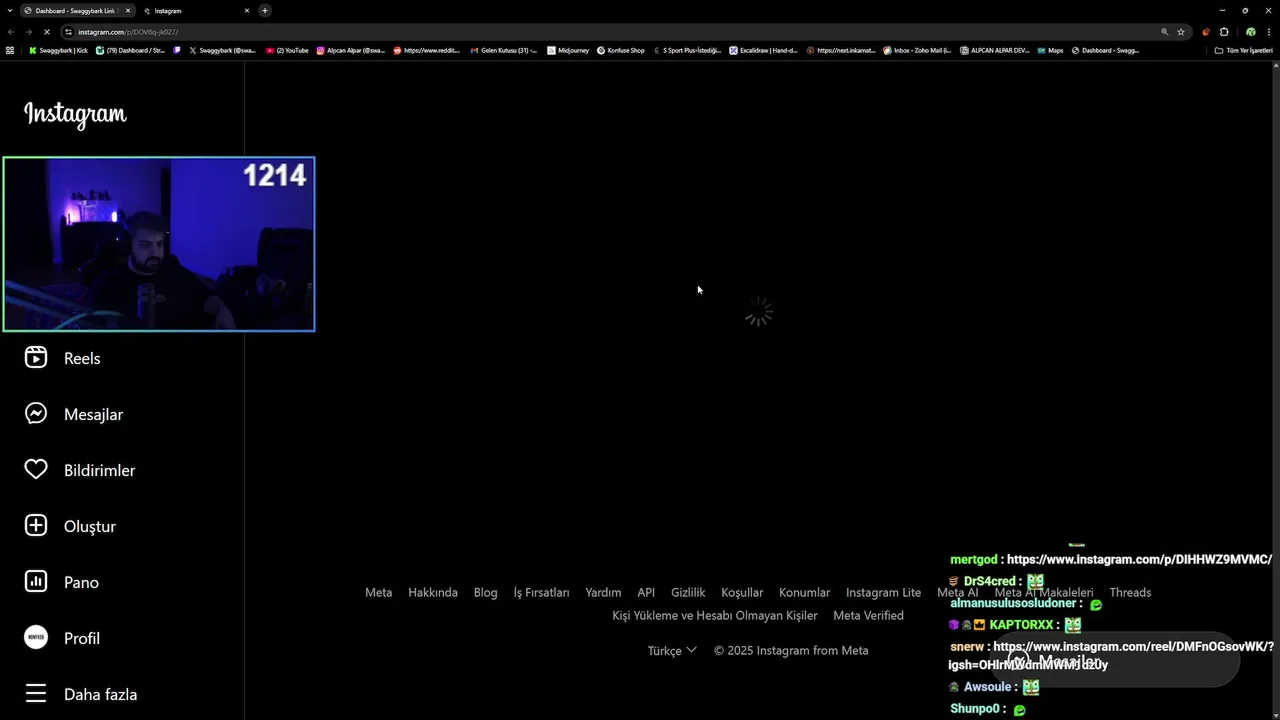Open Chrome three-dot menu
This screenshot has height=720, width=1280.
1268,32
